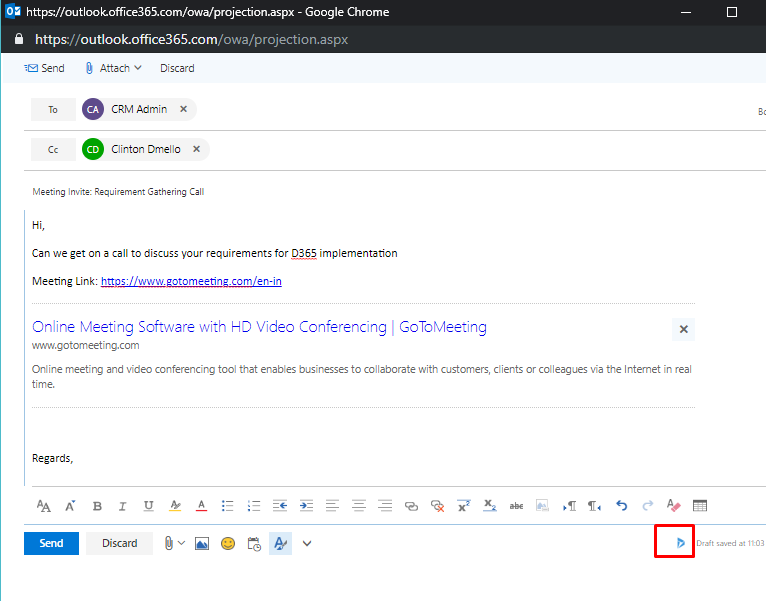Click the insert table icon
This screenshot has height=601, width=766.
700,506
